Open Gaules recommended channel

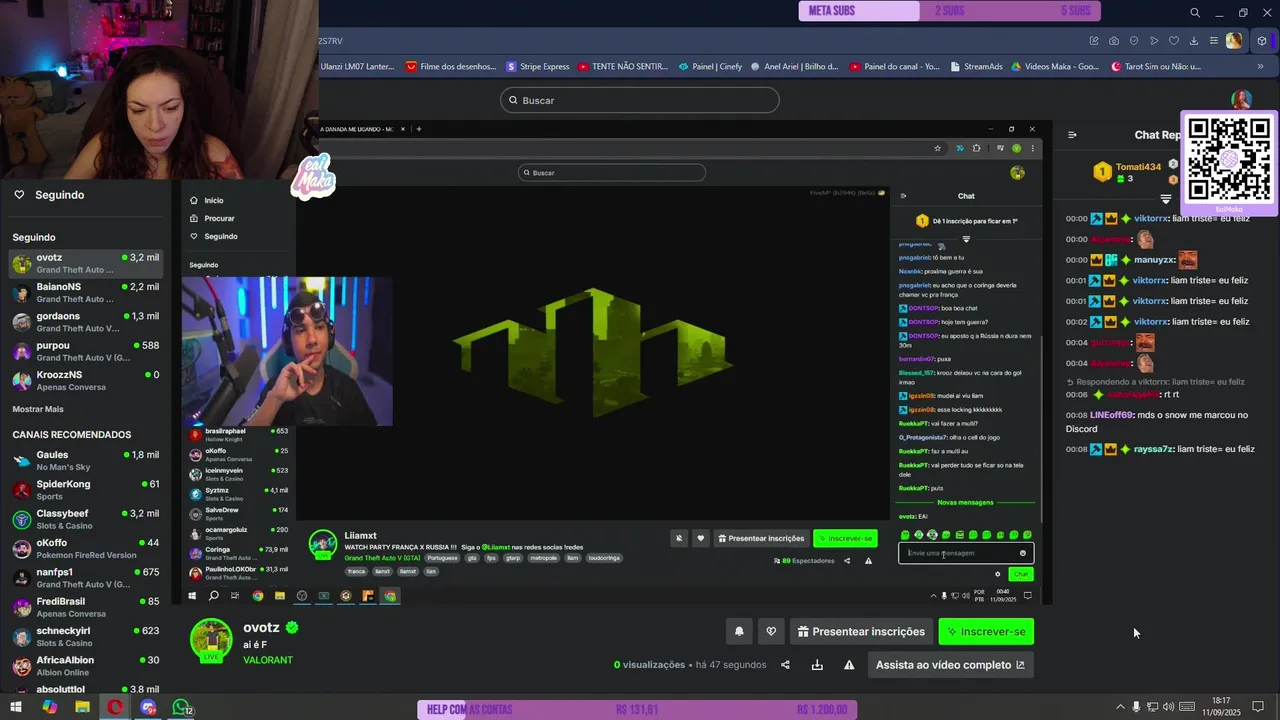(x=85, y=460)
